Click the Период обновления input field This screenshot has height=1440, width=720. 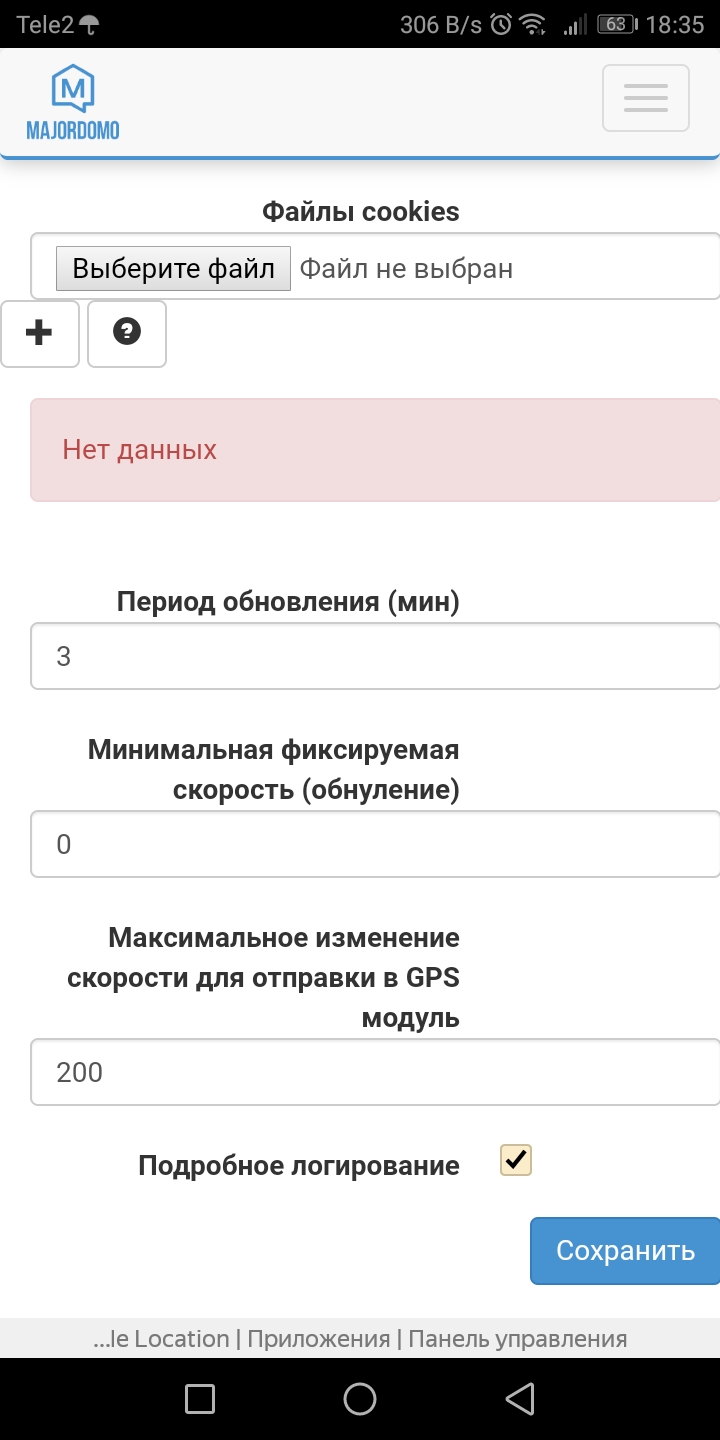(375, 655)
